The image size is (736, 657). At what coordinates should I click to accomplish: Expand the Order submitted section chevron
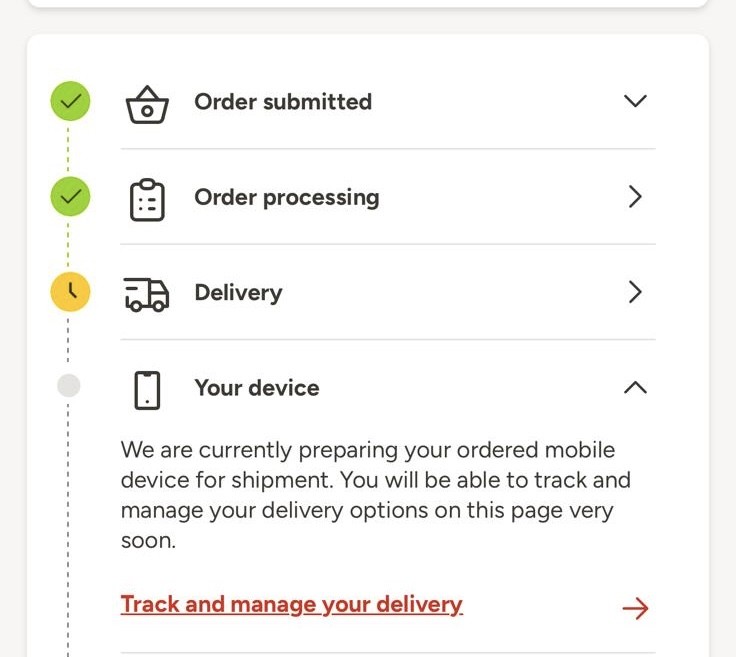point(635,101)
